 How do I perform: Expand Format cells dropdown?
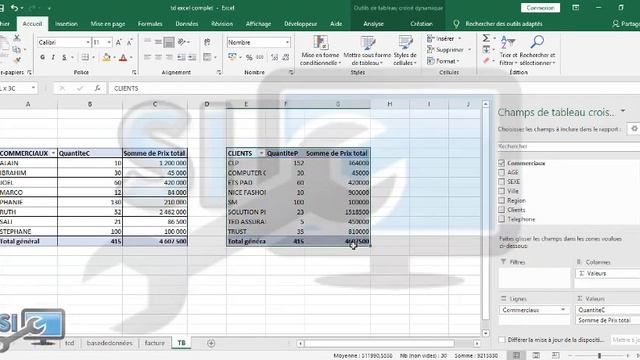point(458,61)
